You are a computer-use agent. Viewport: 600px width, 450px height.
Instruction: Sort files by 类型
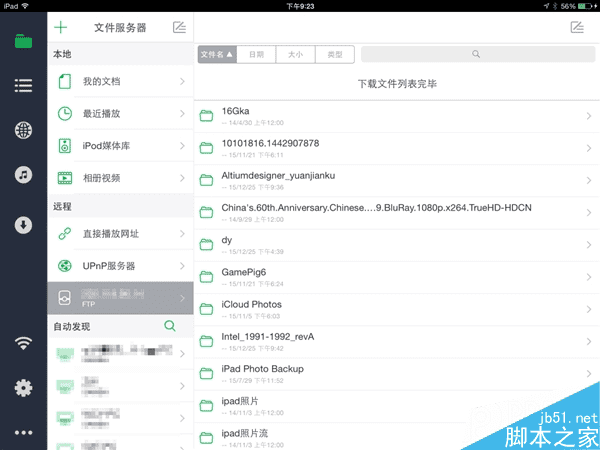(335, 54)
